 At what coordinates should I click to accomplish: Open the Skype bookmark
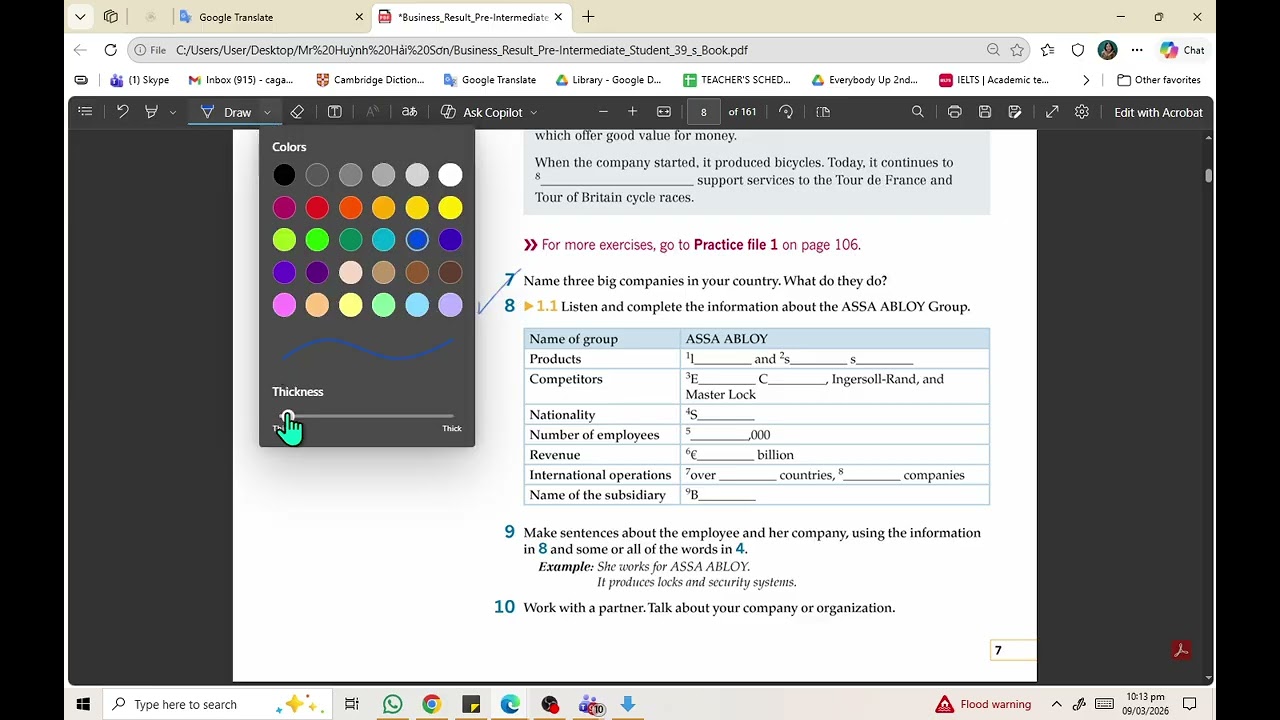click(140, 80)
